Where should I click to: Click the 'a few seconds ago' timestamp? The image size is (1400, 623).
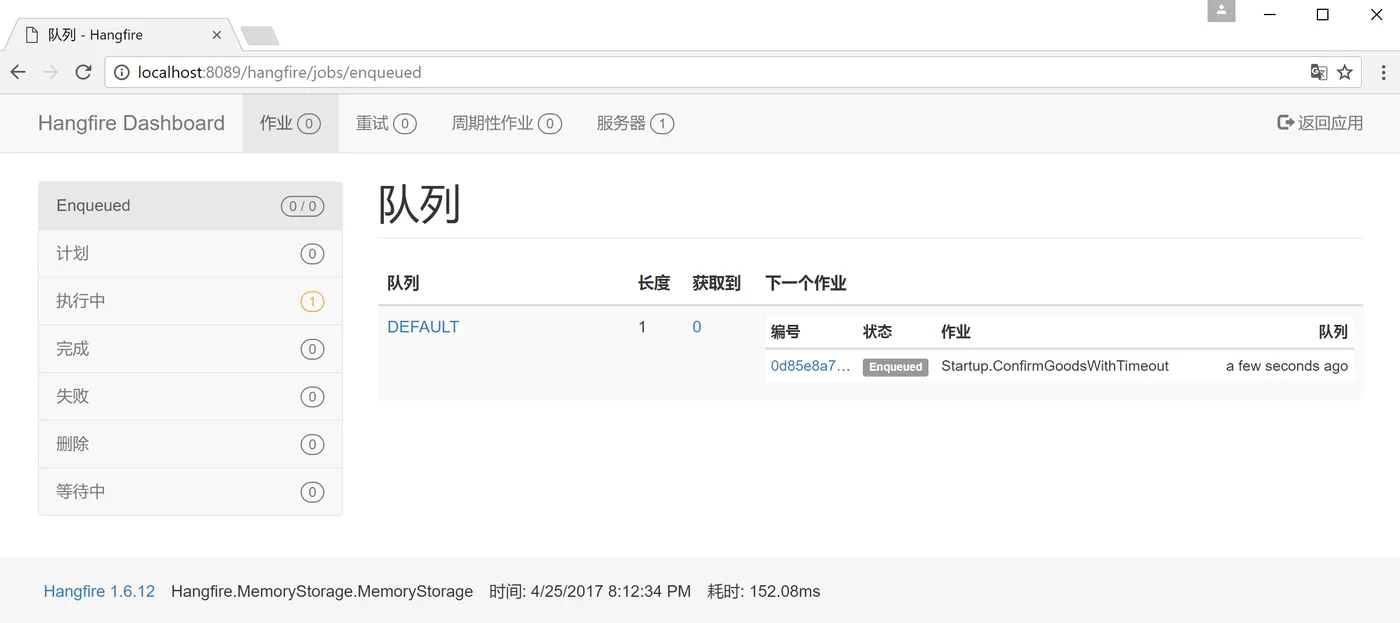pyautogui.click(x=1287, y=366)
